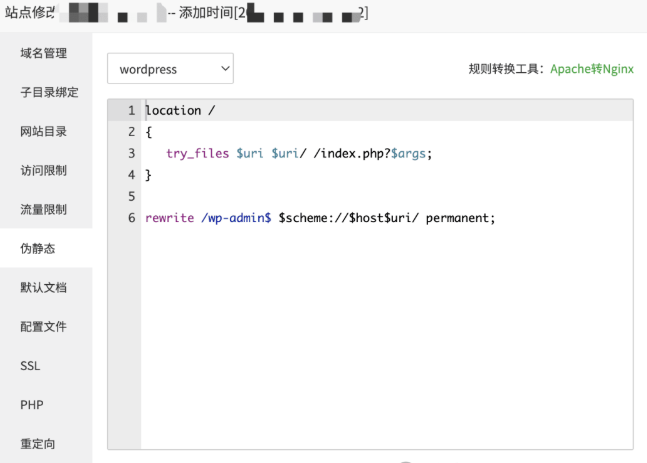Switch to the 重定向 tab
Image resolution: width=647 pixels, height=463 pixels.
(38, 444)
